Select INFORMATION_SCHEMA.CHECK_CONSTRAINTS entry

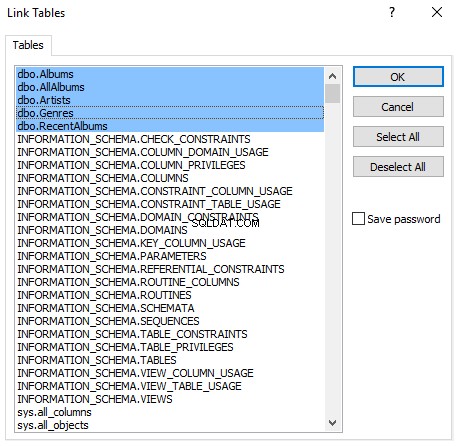[x=170, y=139]
